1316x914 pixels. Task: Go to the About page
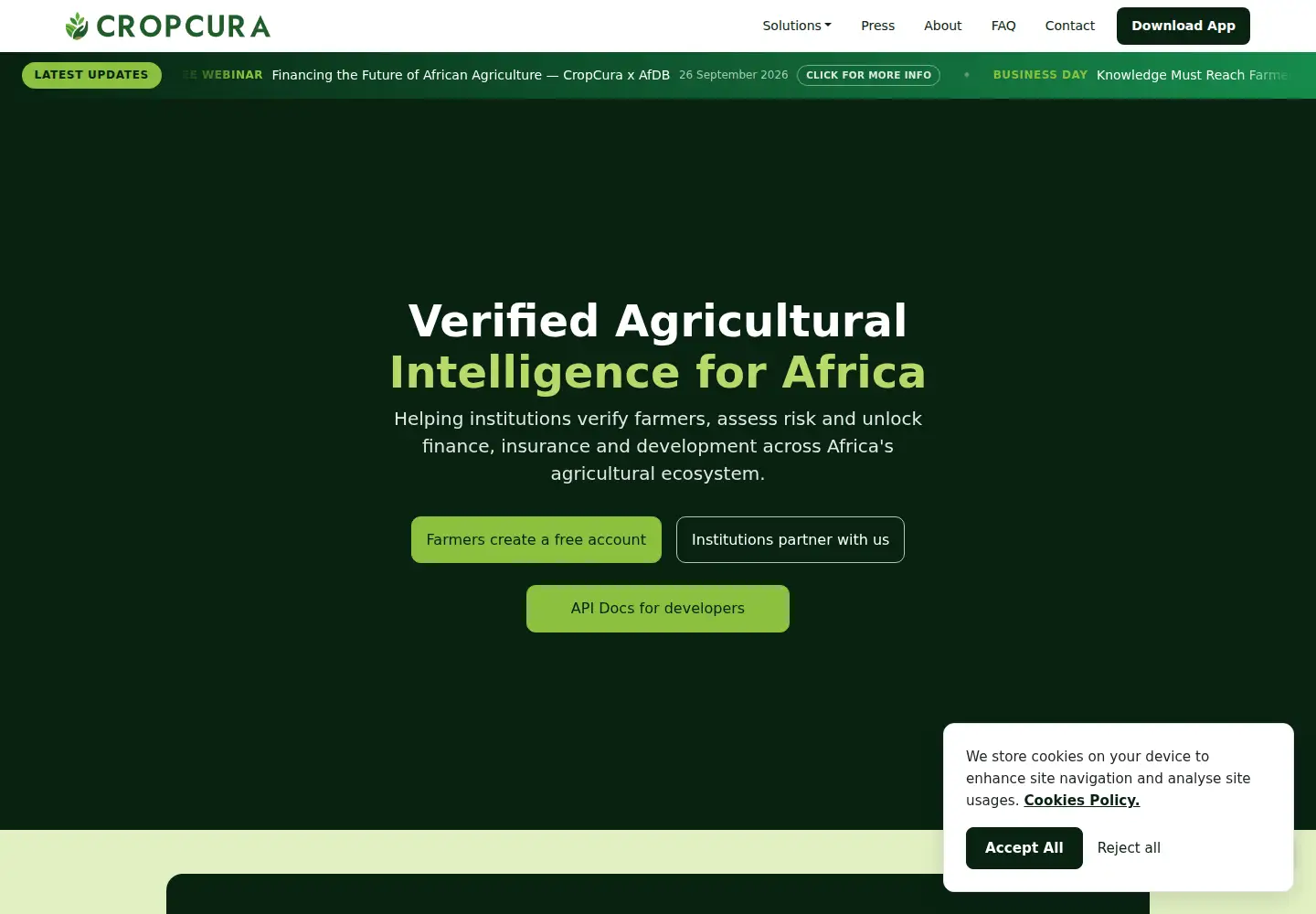pos(942,26)
